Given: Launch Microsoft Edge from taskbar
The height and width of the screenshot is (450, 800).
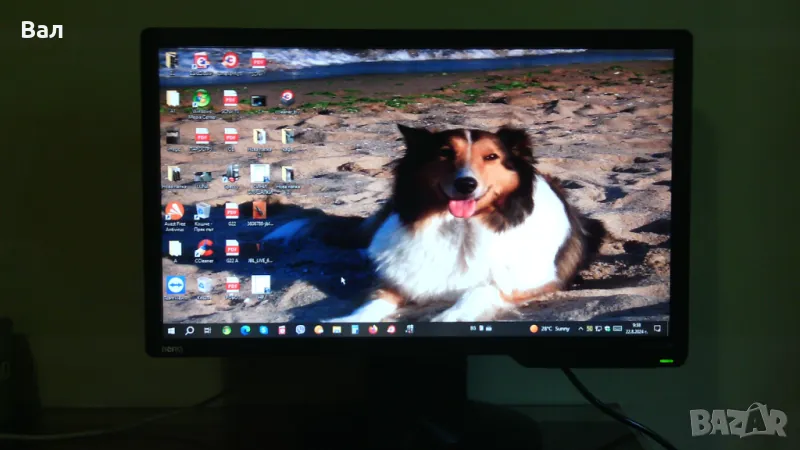Looking at the screenshot, I should (x=245, y=330).
